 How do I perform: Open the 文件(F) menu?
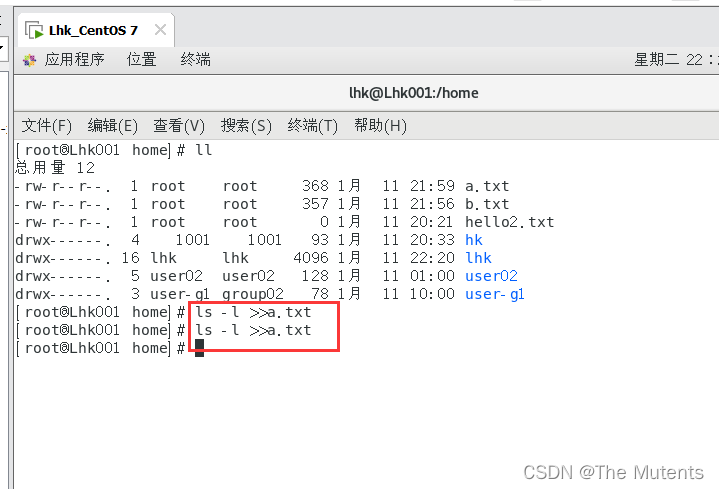pyautogui.click(x=47, y=125)
